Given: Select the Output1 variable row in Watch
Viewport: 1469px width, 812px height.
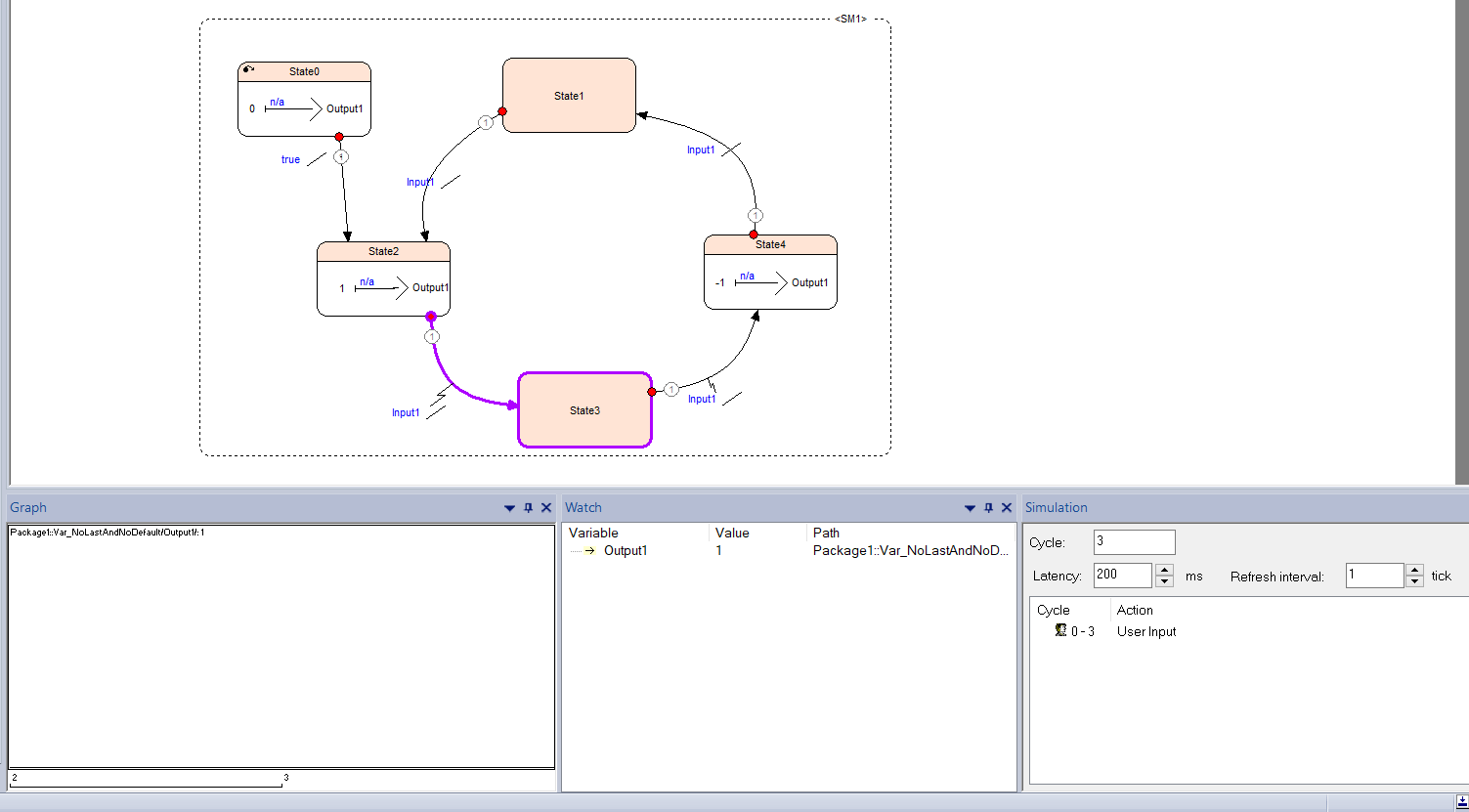Looking at the screenshot, I should 790,550.
